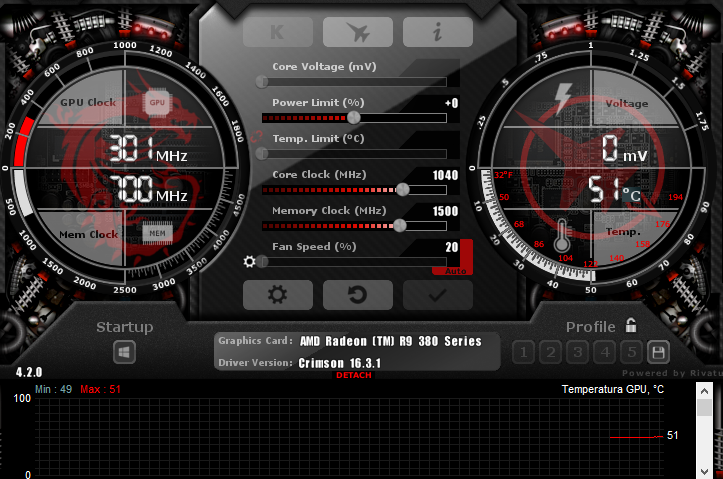Open the Kombustor K button
723x479 pixels.
coord(278,32)
